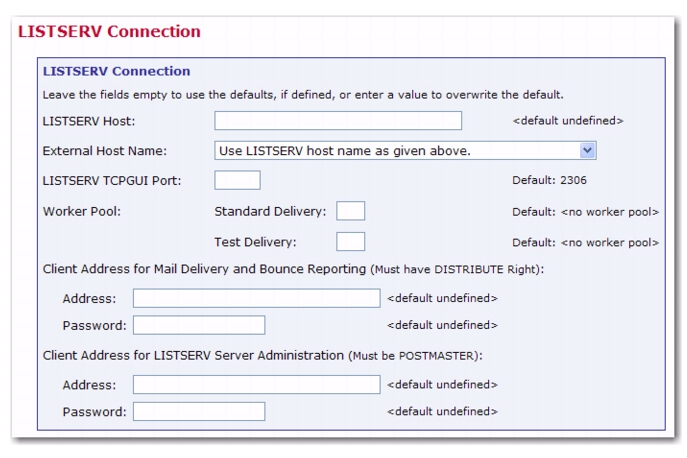Select the External Host Name combo box
This screenshot has width=687, height=458.
coord(405,150)
